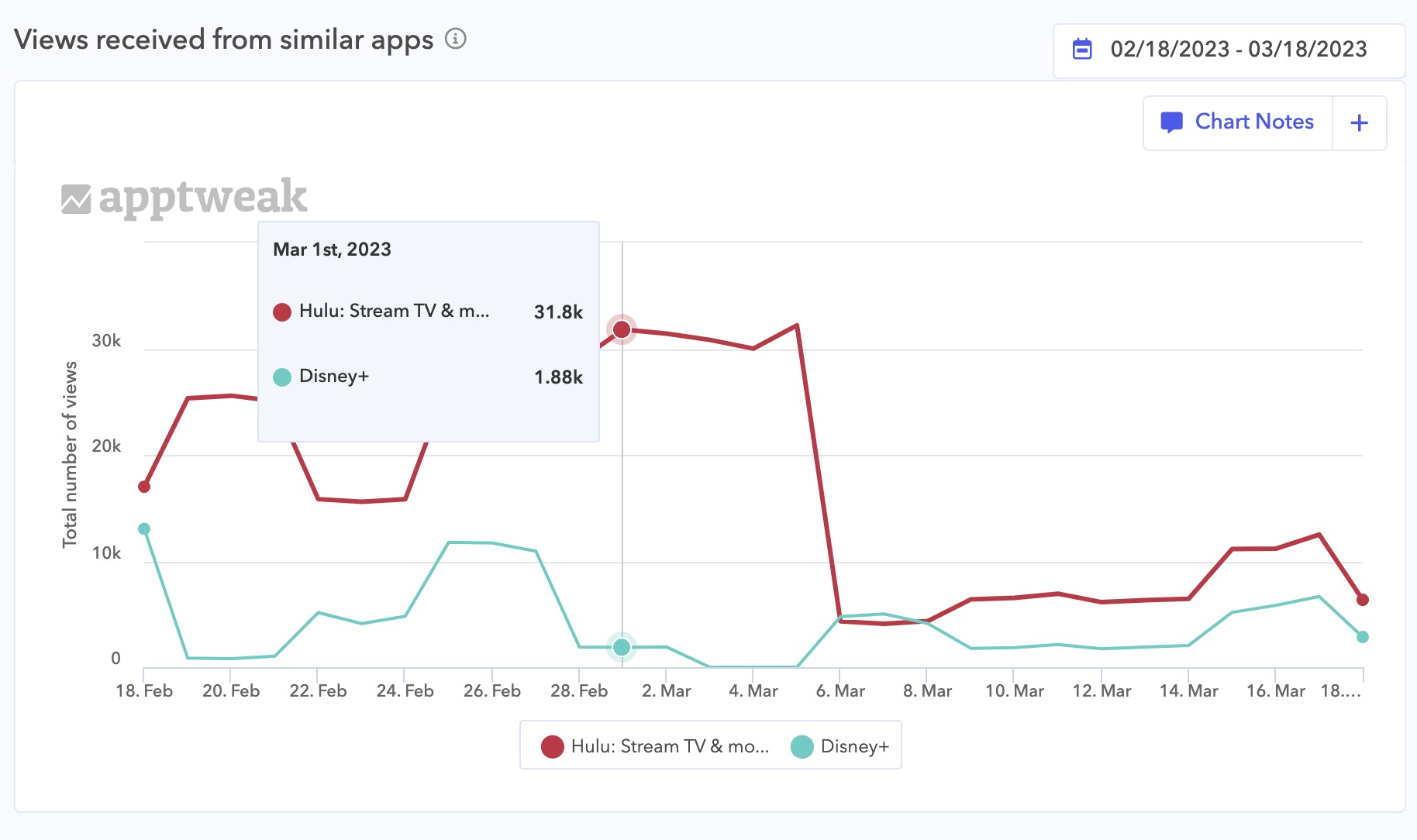The image size is (1417, 840).
Task: Select the red Hulu dot in the legend
Action: pos(552,745)
